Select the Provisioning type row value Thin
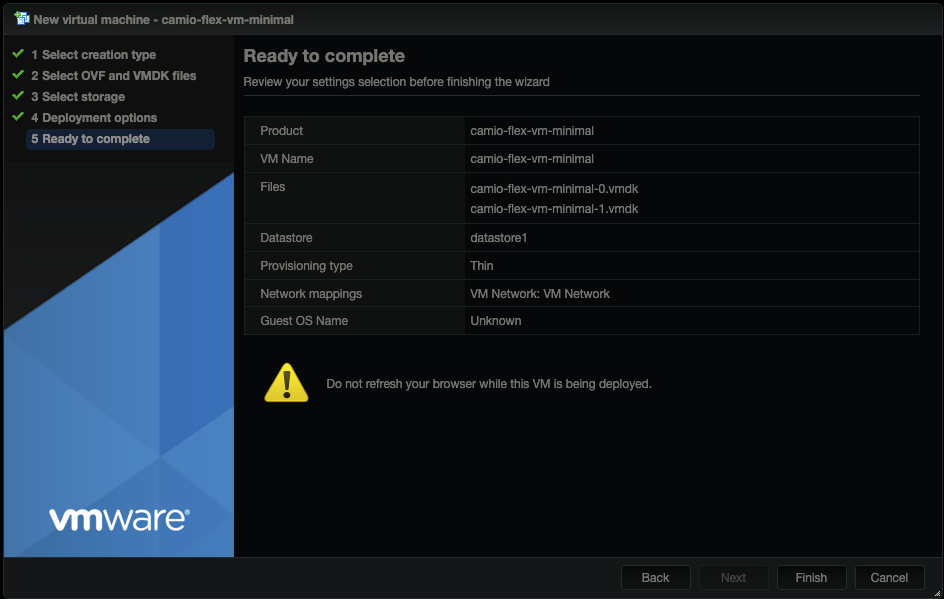 pyautogui.click(x=482, y=266)
